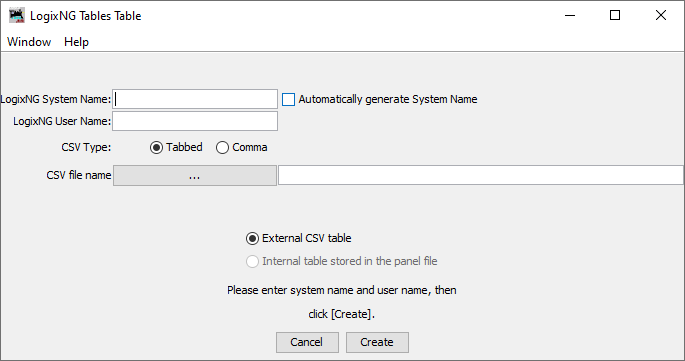Open the CSV file browser button
685x361 pixels.
(x=195, y=176)
